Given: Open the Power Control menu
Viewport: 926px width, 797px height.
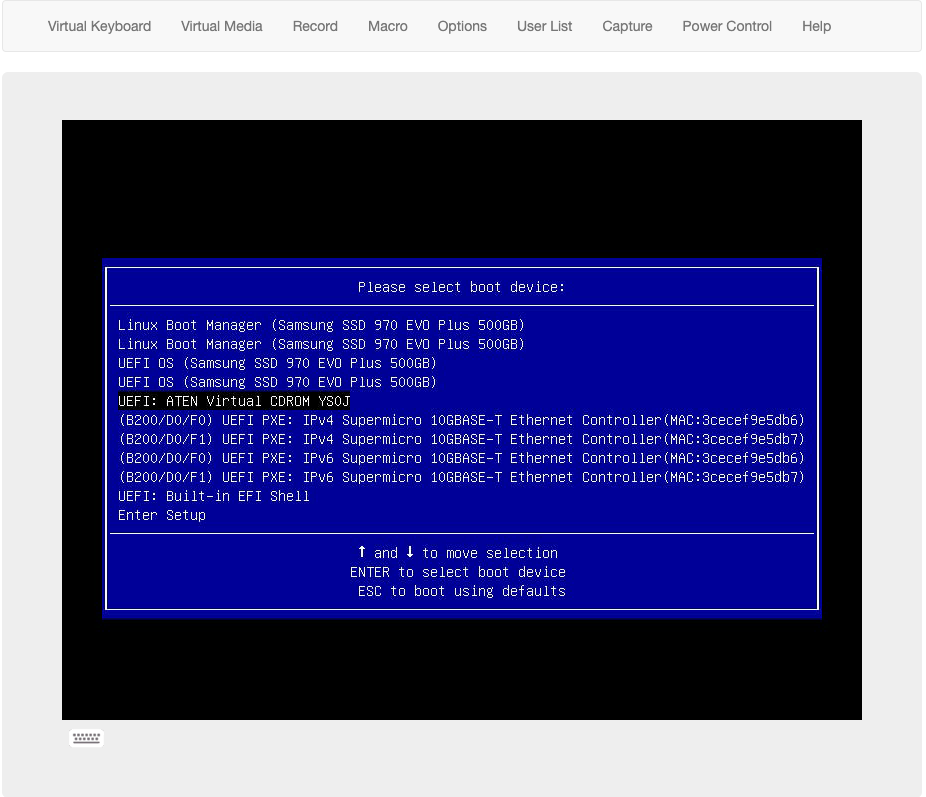Looking at the screenshot, I should [727, 27].
